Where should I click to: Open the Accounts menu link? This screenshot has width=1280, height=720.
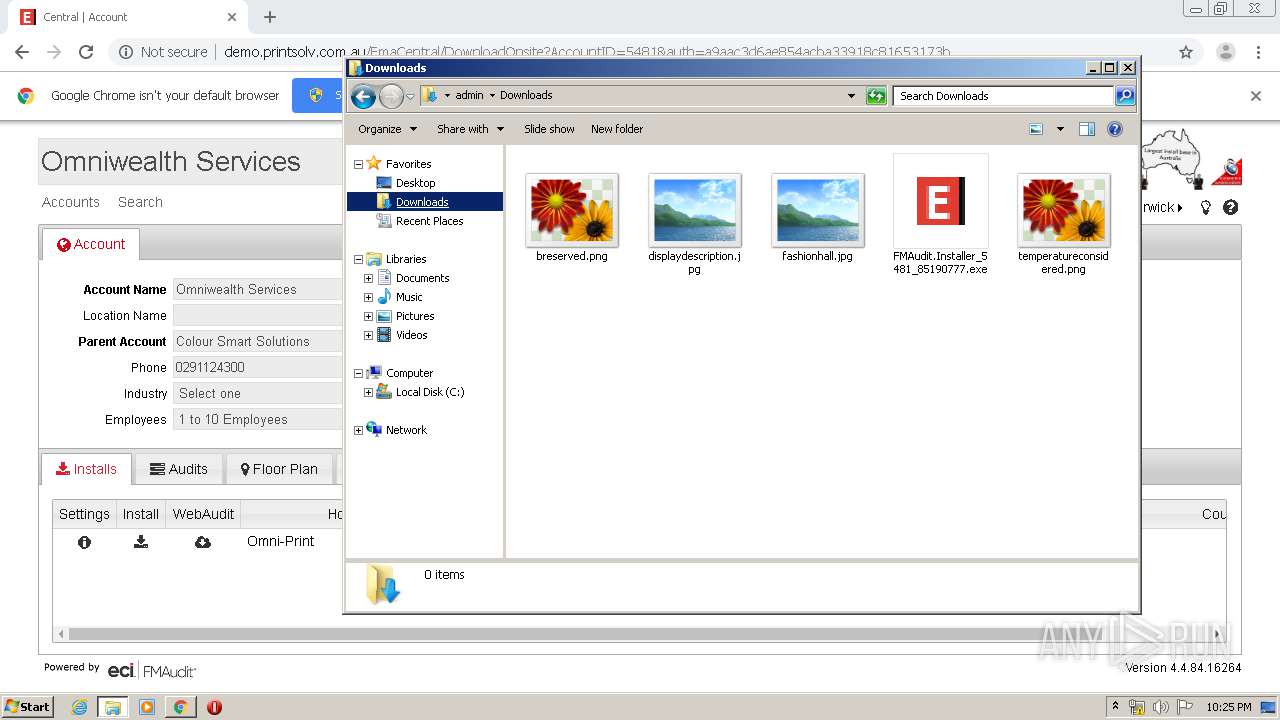pos(71,202)
